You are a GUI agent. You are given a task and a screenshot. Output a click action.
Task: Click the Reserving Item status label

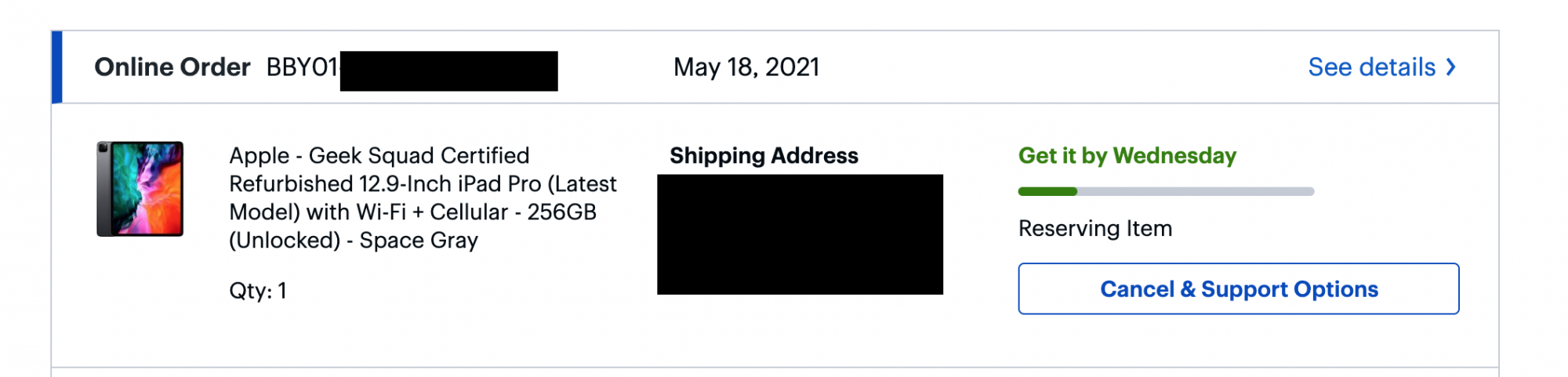(x=1095, y=229)
